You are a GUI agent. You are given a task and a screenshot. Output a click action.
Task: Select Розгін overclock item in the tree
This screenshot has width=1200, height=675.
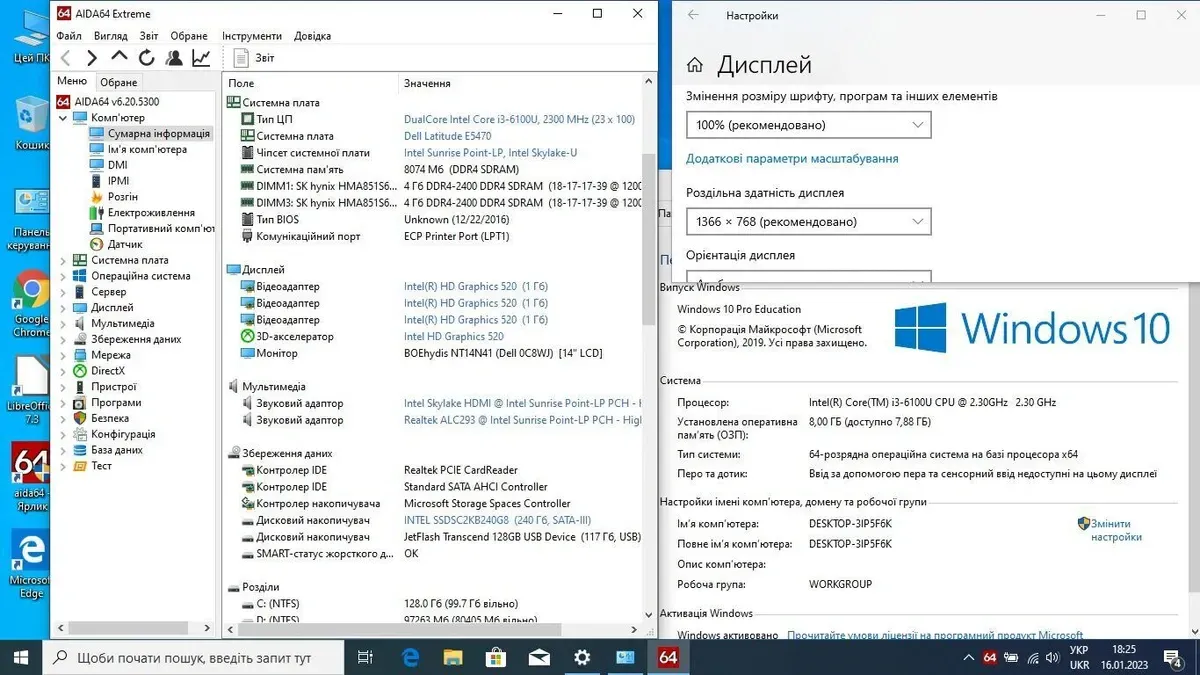point(122,197)
